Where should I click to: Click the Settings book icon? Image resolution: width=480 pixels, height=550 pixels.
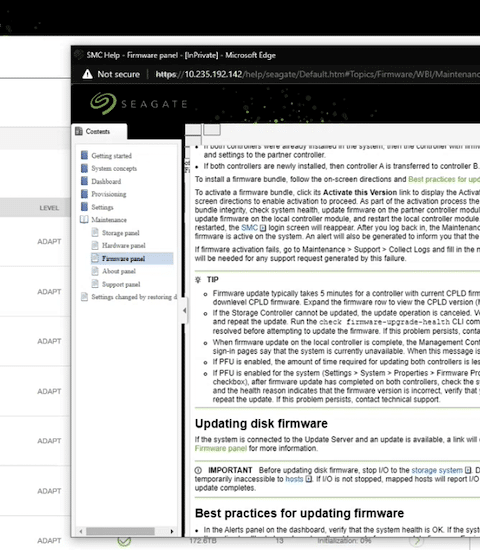point(84,207)
